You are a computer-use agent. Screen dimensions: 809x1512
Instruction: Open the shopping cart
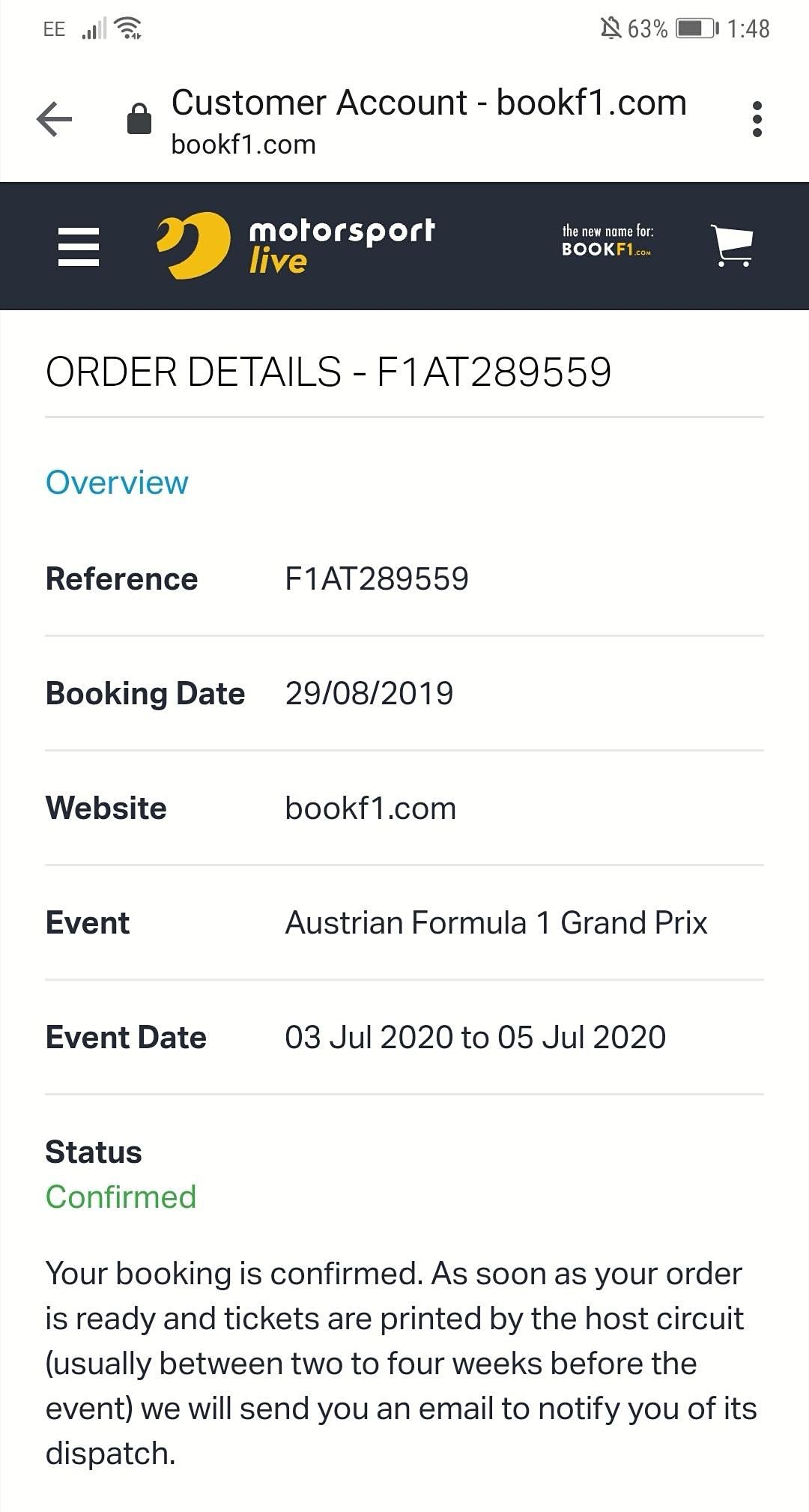732,246
